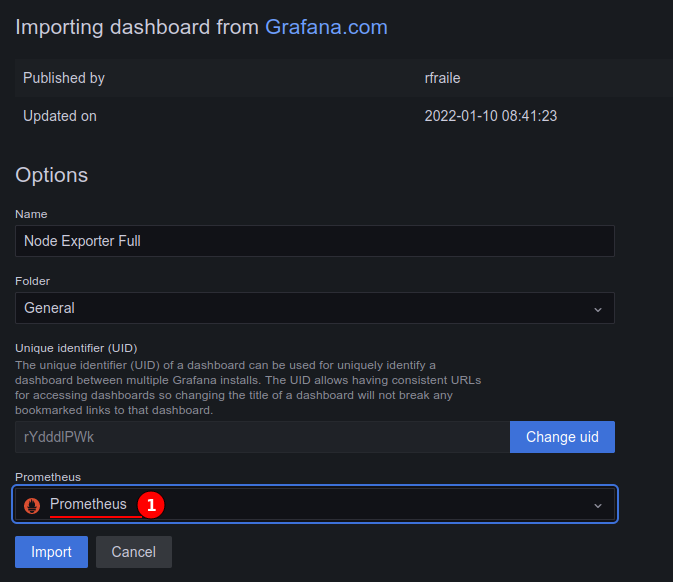Select the publisher name rfraile

[x=443, y=78]
